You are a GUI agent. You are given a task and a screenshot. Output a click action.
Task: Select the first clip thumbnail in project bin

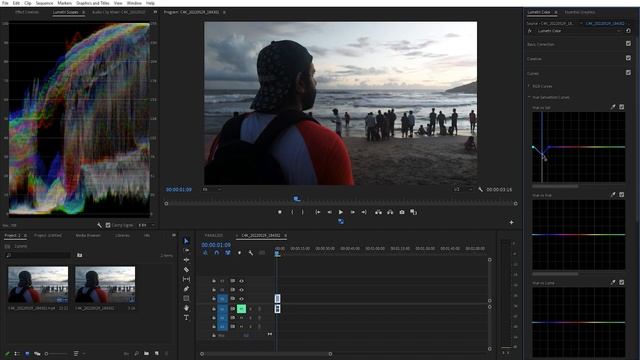click(38, 285)
